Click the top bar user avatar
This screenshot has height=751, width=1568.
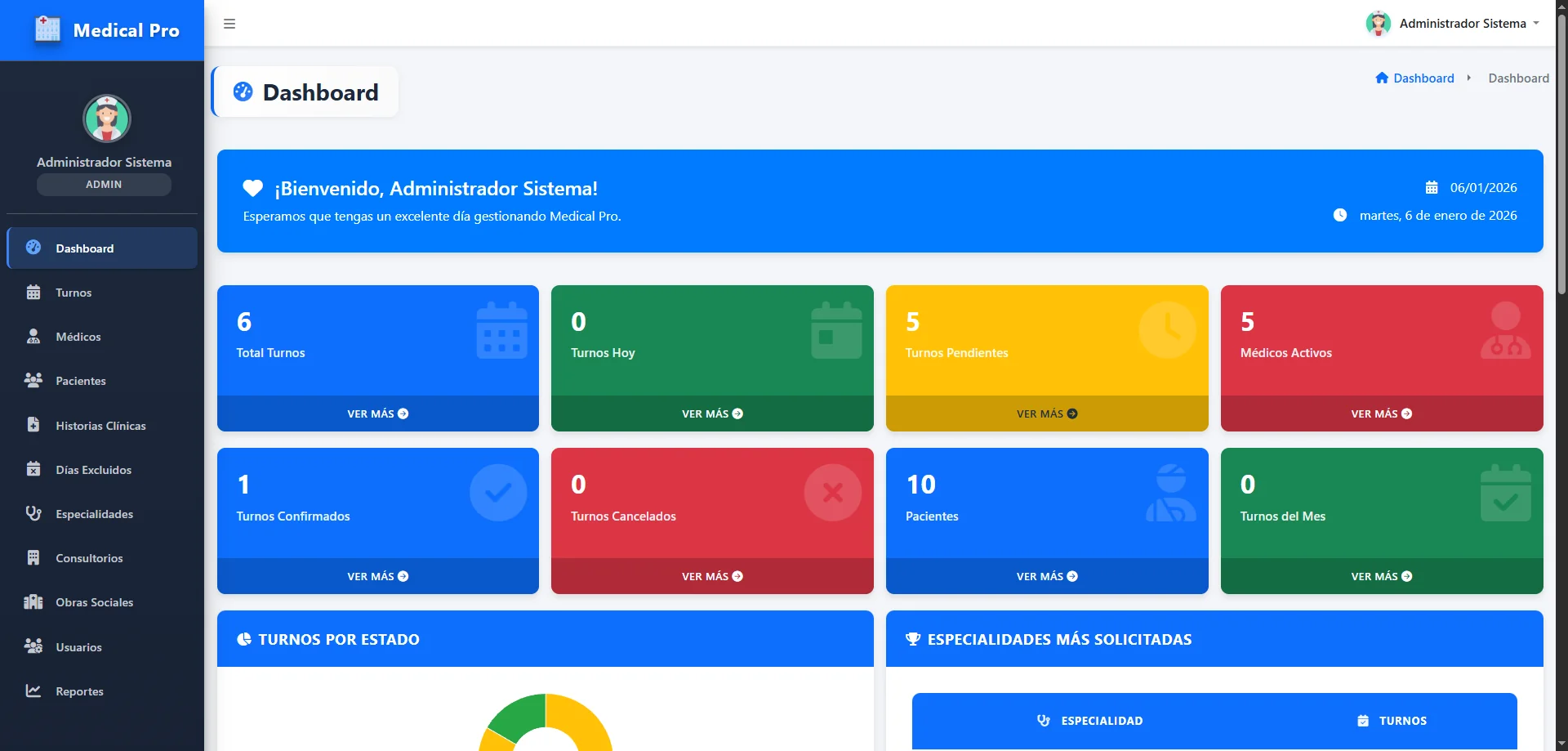point(1379,24)
